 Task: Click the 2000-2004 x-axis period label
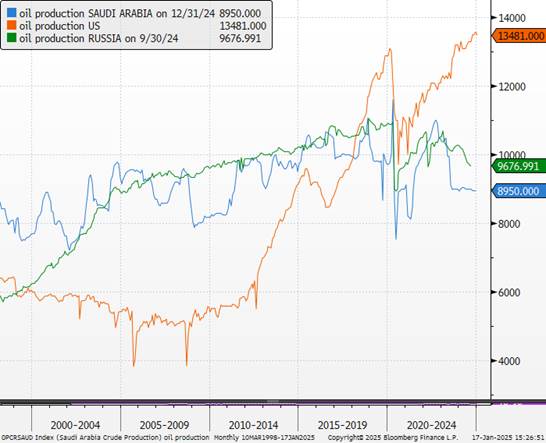(x=75, y=425)
